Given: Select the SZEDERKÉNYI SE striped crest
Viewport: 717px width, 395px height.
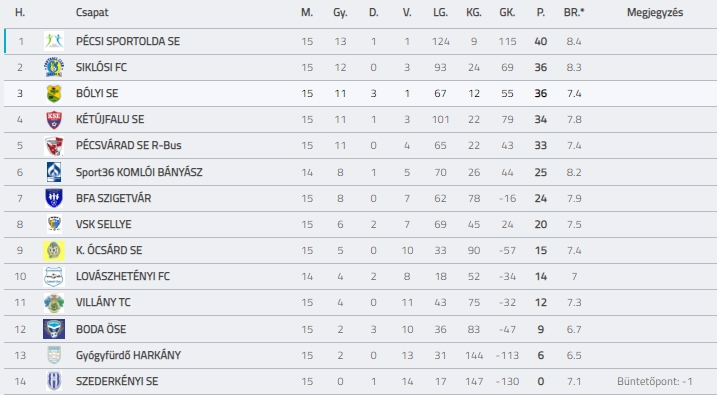Looking at the screenshot, I should pos(54,381).
